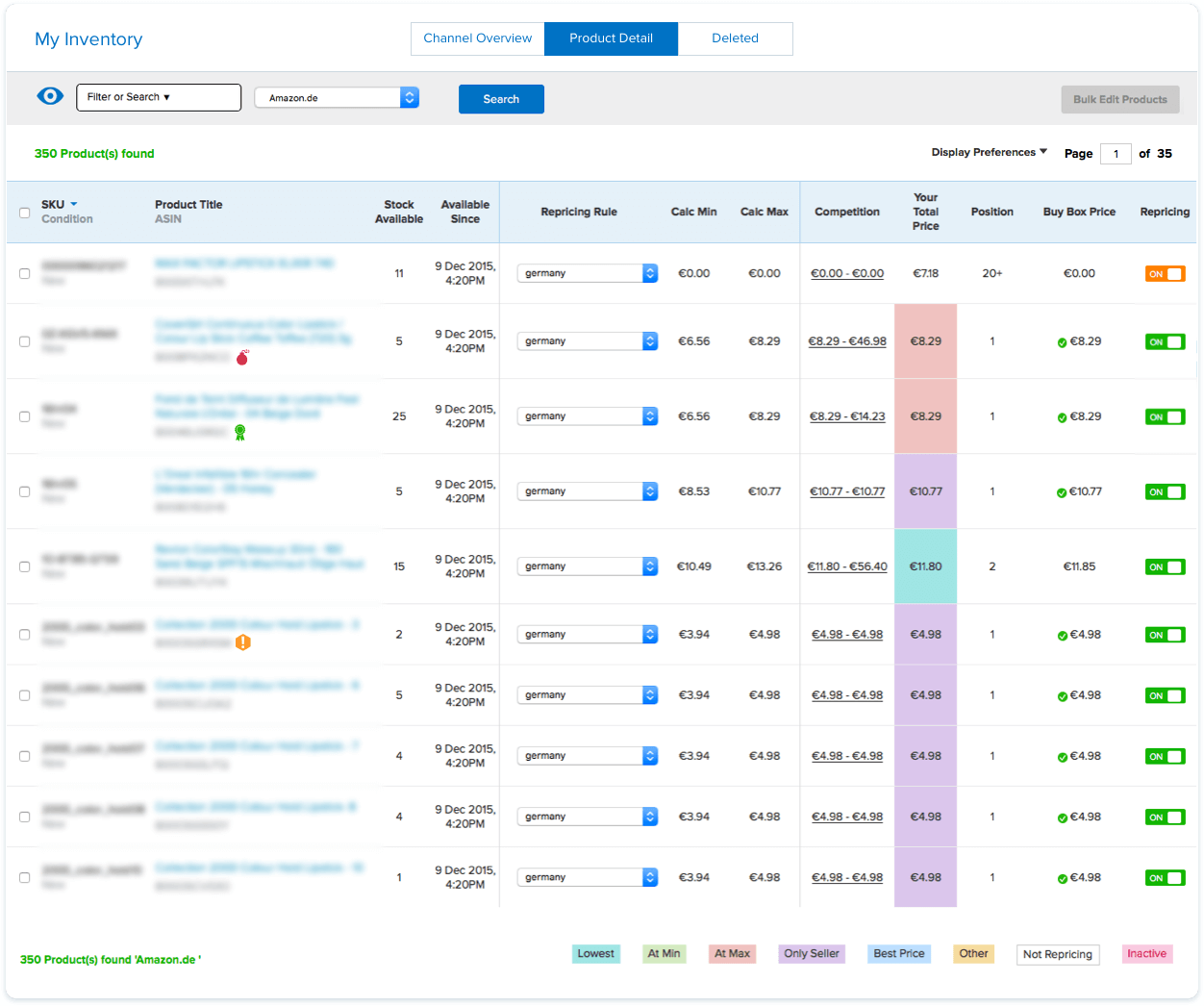The height and width of the screenshot is (1006, 1204).
Task: Click the Calc Max value €13.26
Action: tap(765, 566)
